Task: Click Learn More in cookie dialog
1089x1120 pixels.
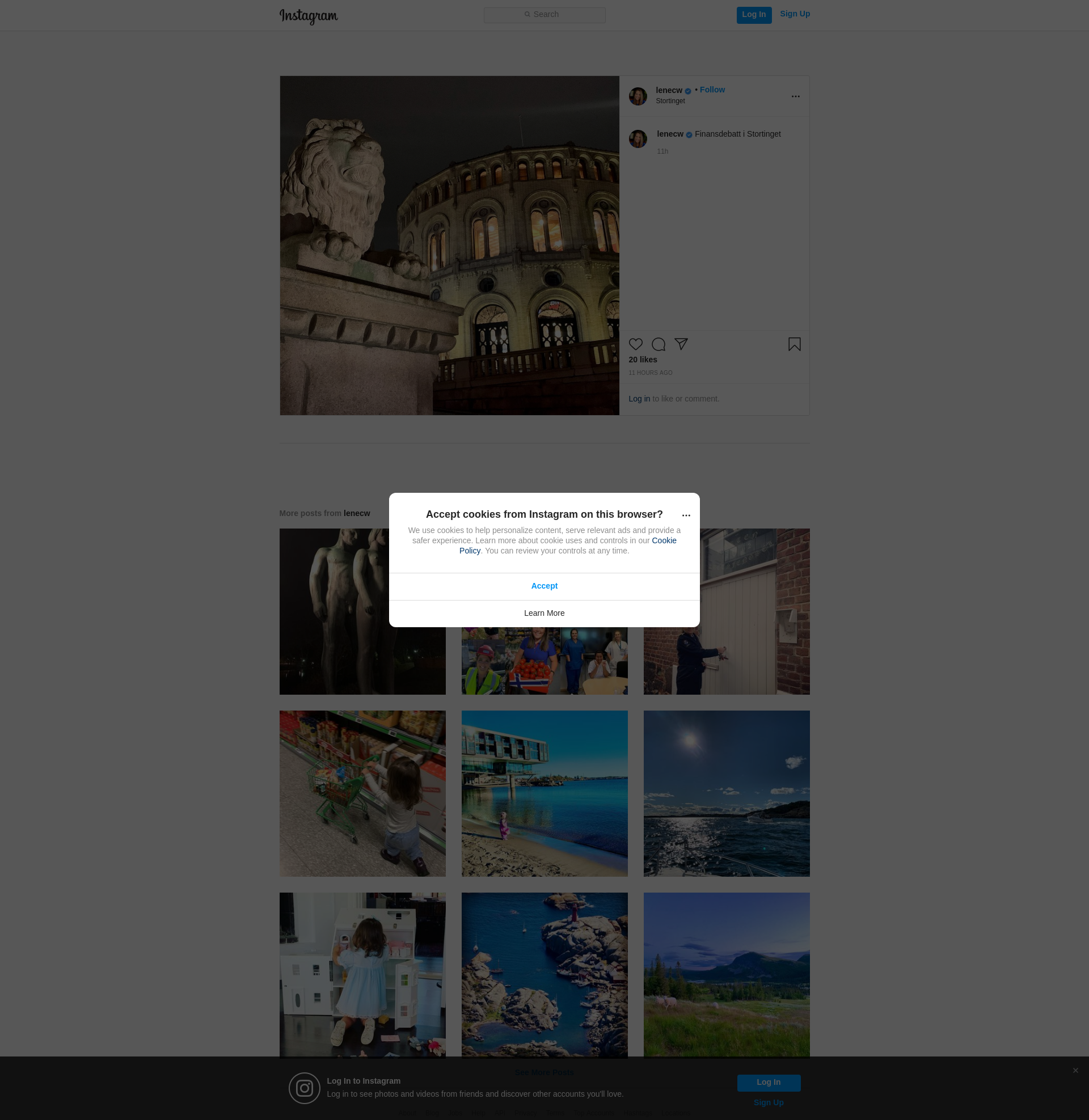Action: click(544, 613)
